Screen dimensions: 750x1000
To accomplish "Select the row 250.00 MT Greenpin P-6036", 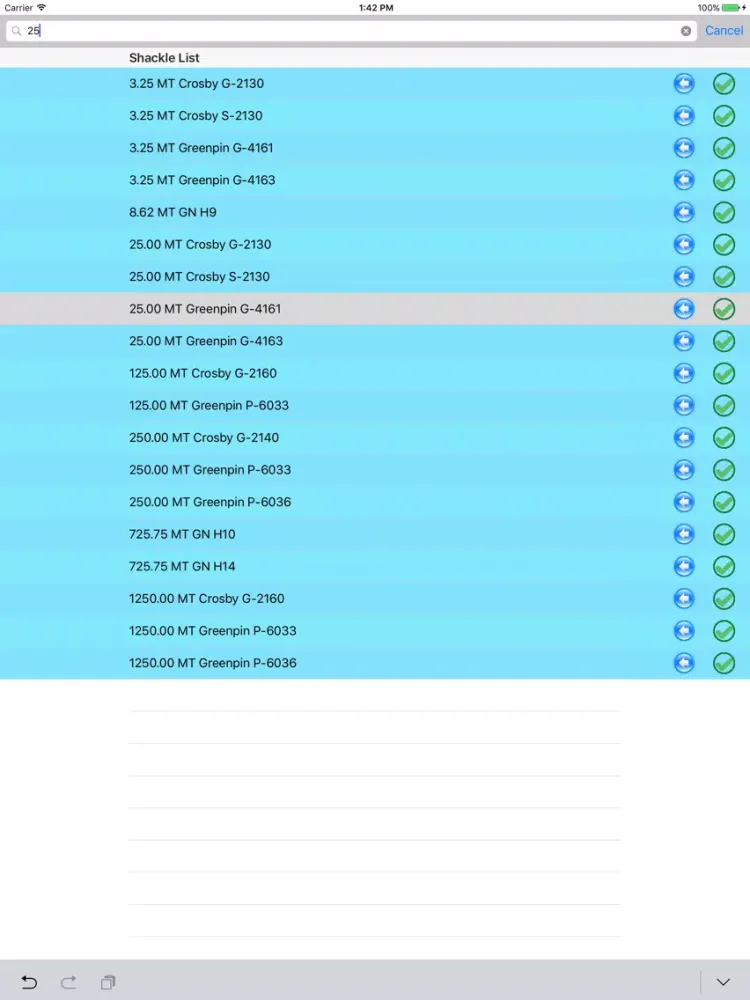I will (375, 502).
